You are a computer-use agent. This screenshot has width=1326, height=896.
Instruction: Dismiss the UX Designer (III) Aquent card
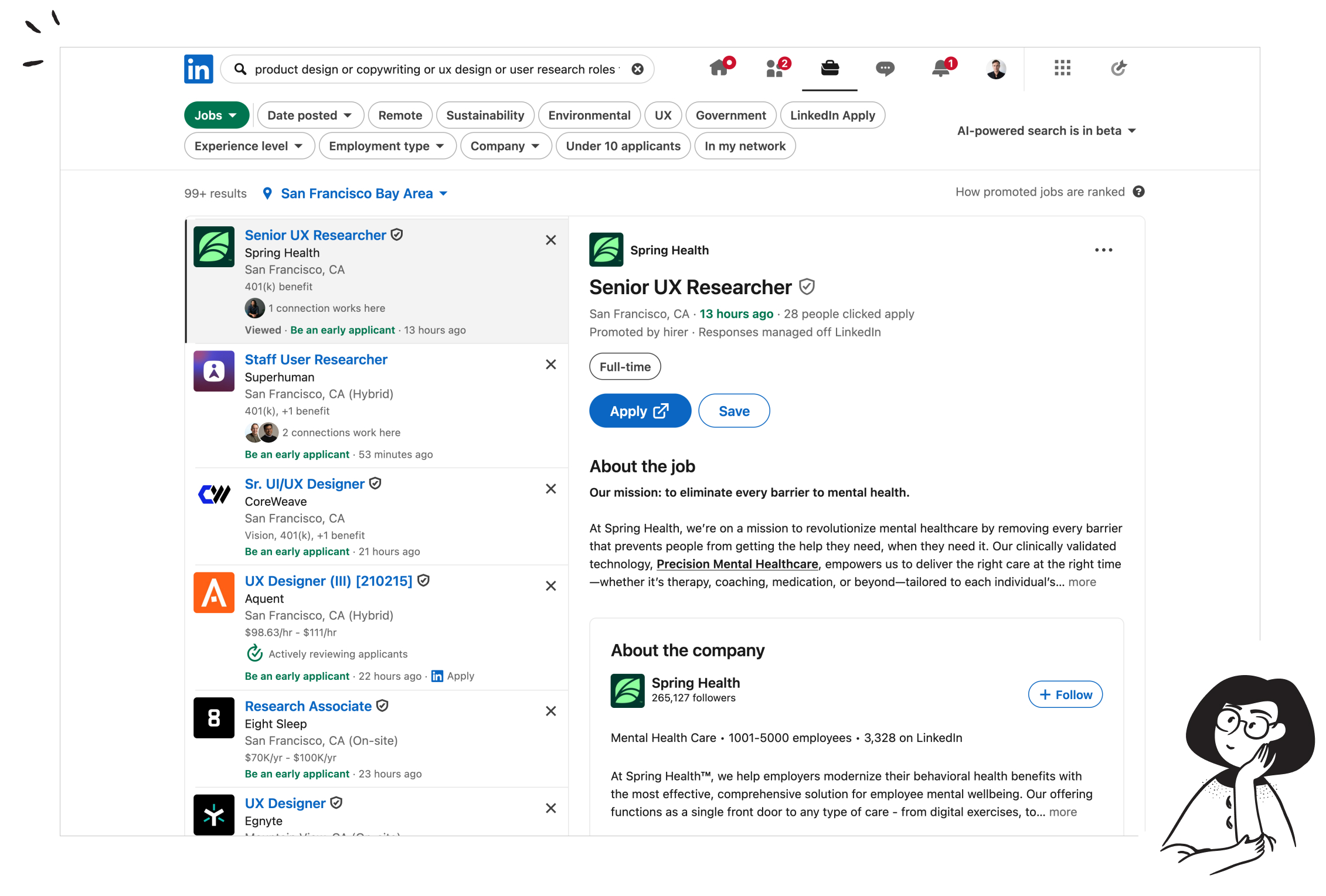(550, 586)
